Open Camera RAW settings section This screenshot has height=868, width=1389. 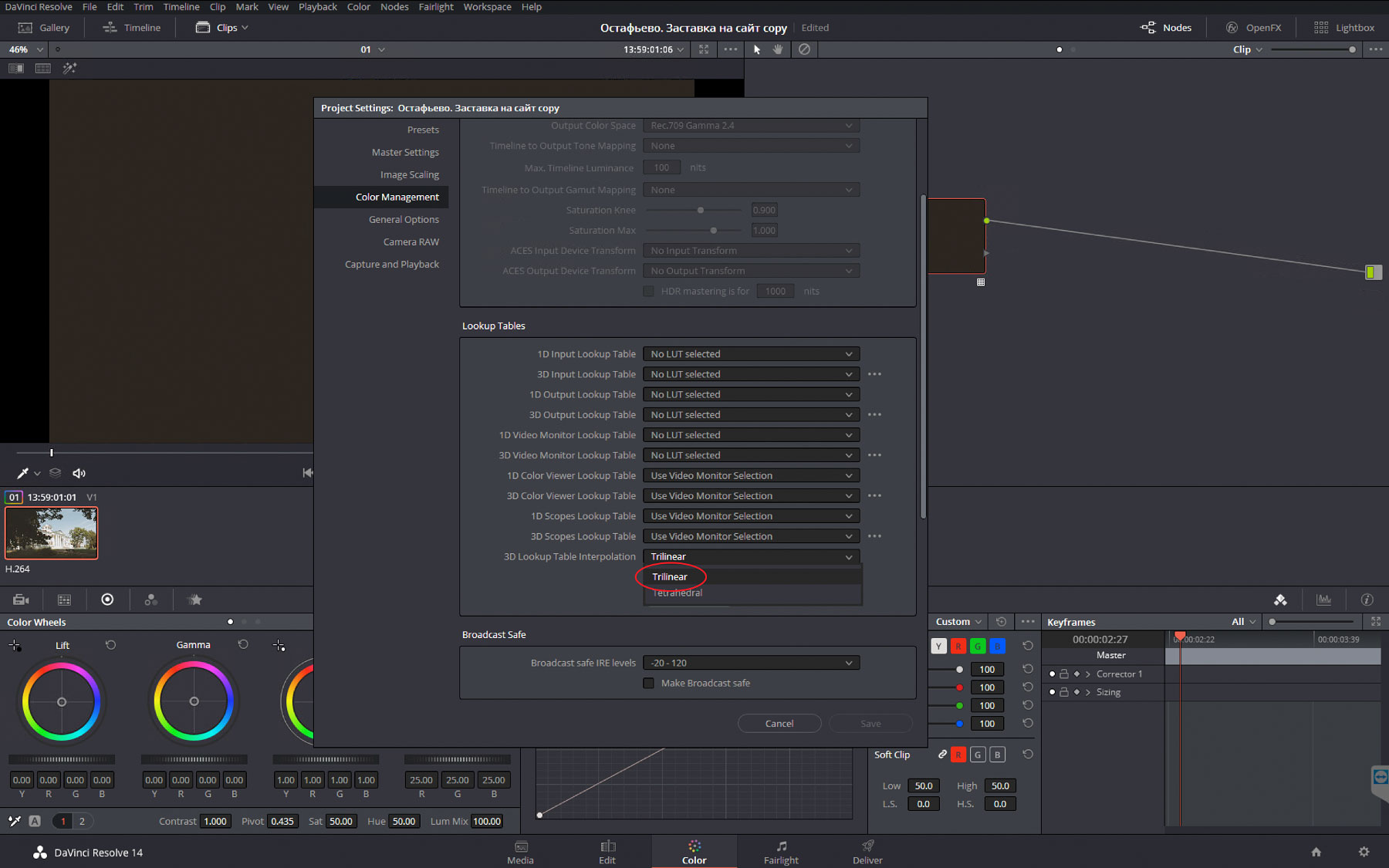411,242
